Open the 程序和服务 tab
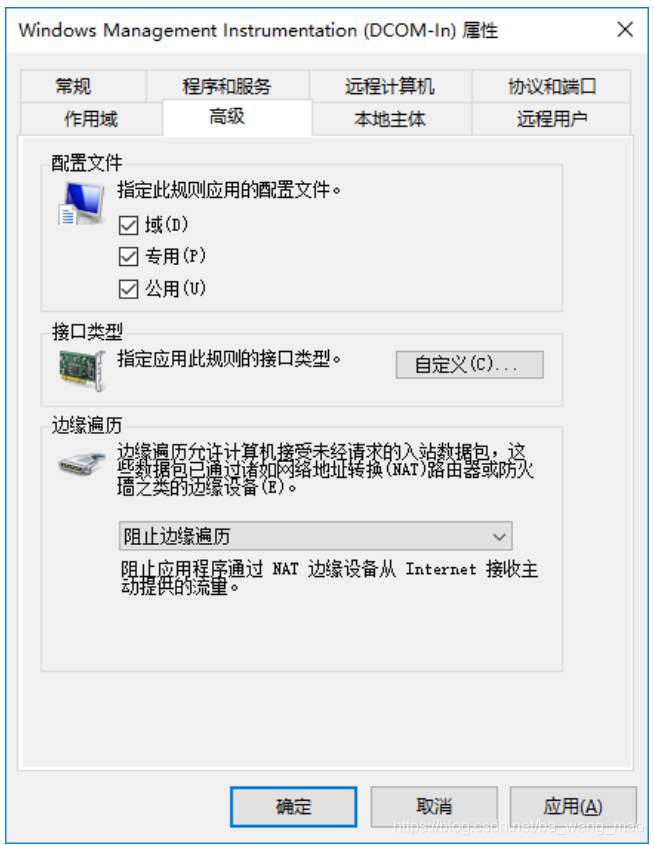654x845 pixels. click(x=227, y=86)
